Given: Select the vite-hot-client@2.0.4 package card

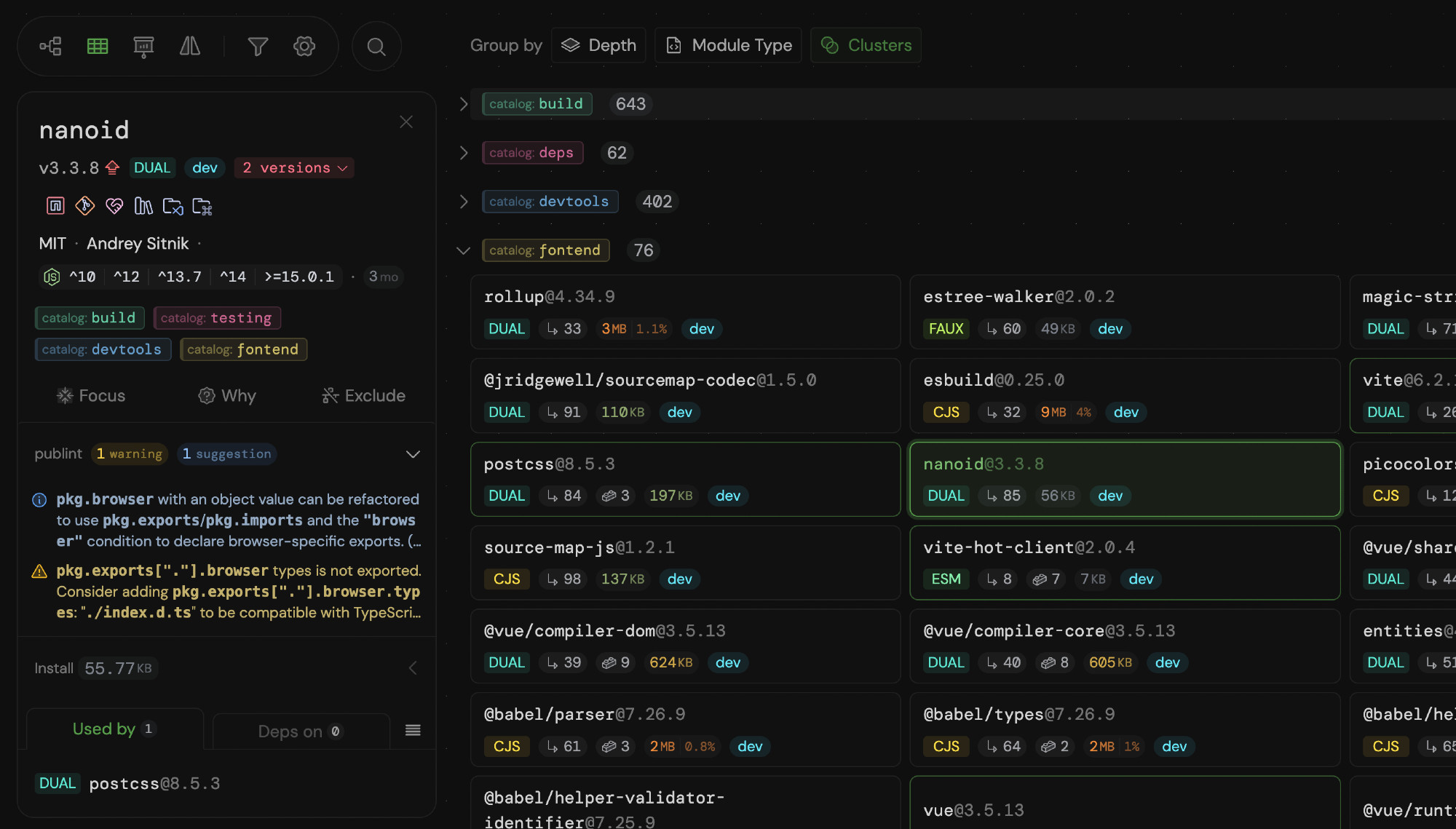Looking at the screenshot, I should 1125,563.
